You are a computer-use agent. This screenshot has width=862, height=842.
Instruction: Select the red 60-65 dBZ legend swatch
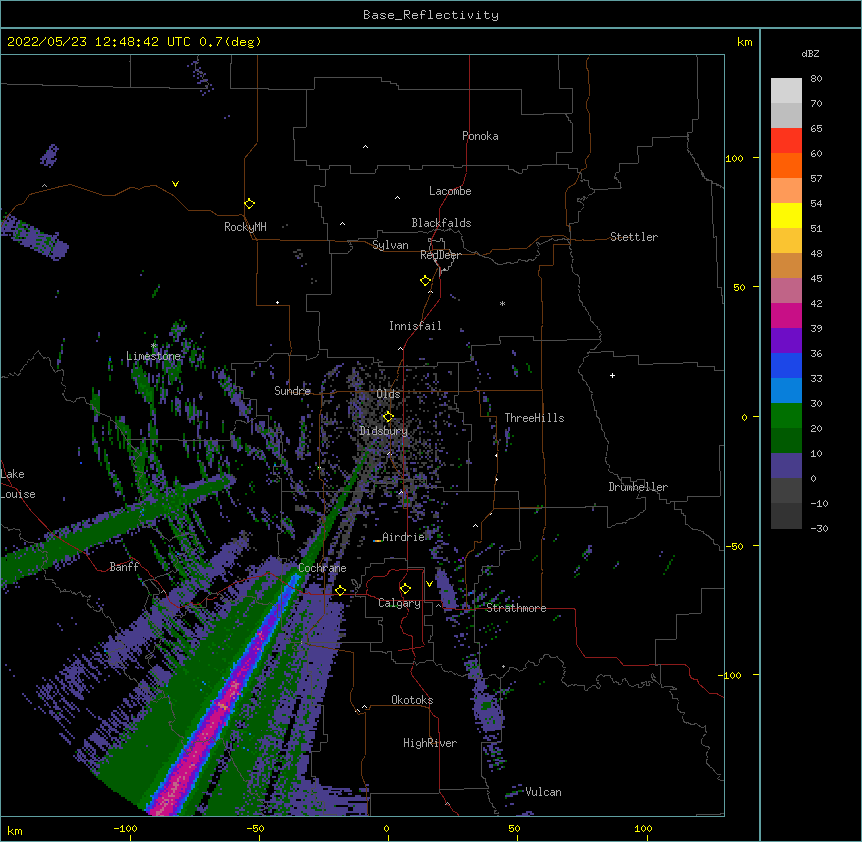point(786,141)
